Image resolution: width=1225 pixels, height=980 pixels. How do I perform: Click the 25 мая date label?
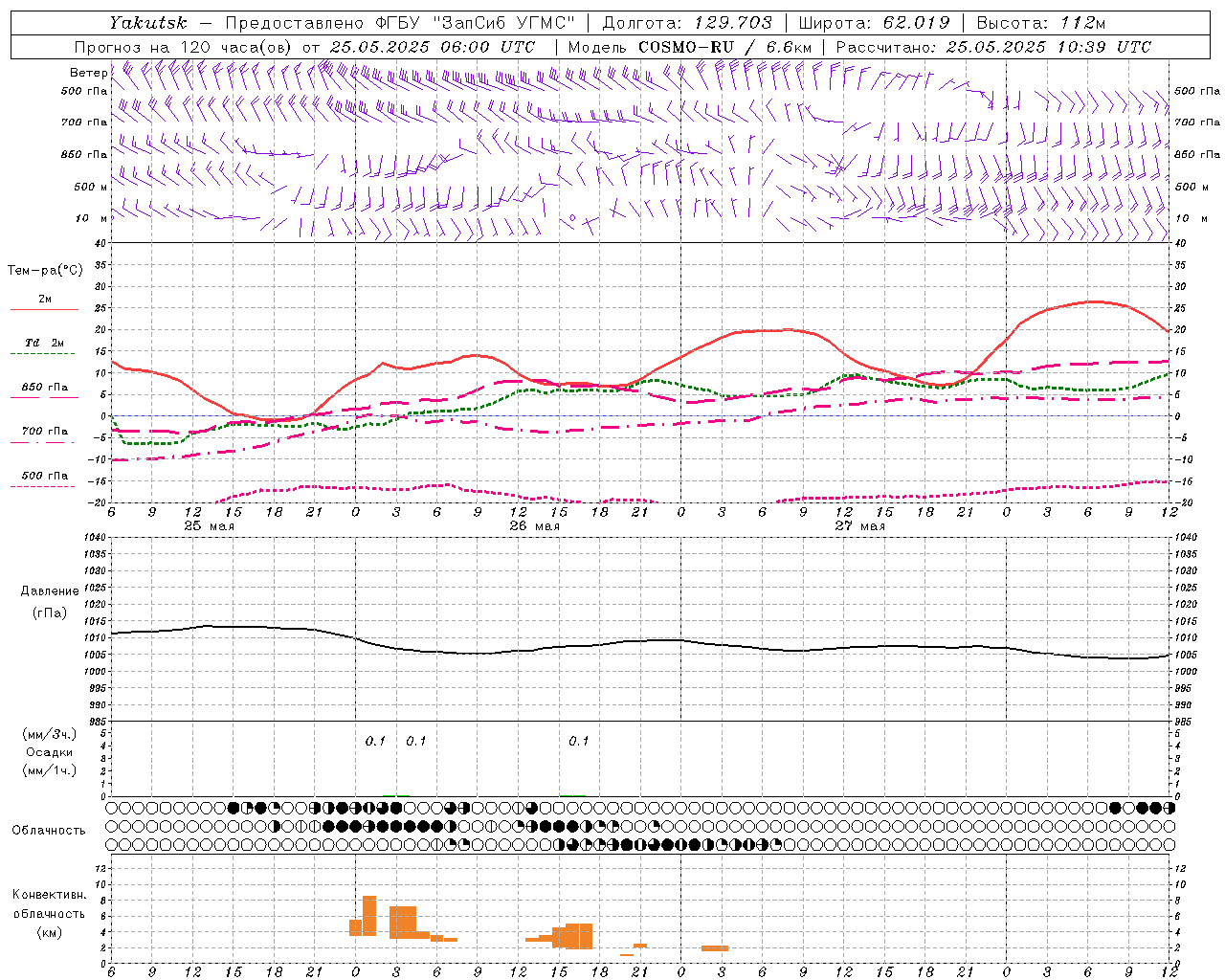(210, 525)
